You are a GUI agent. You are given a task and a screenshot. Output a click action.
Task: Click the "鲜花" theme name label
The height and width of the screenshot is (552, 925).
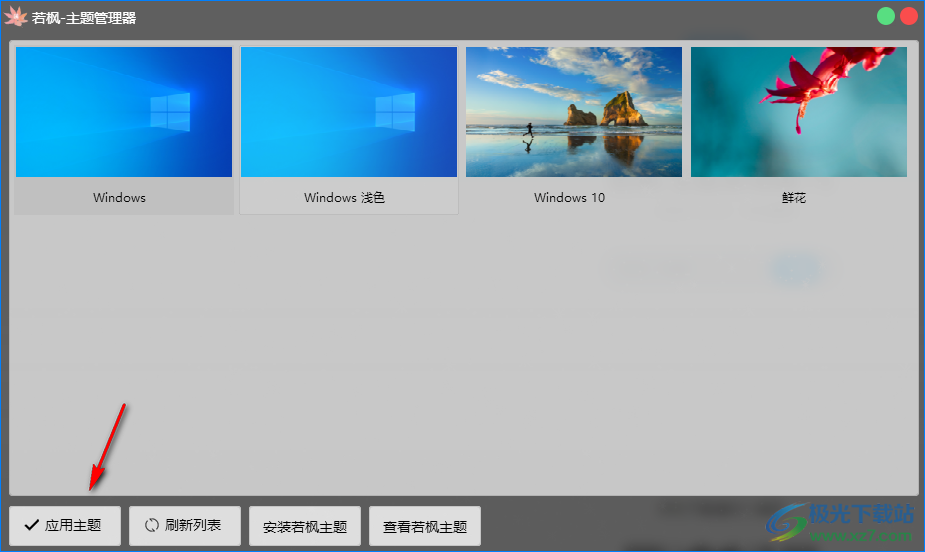[793, 198]
